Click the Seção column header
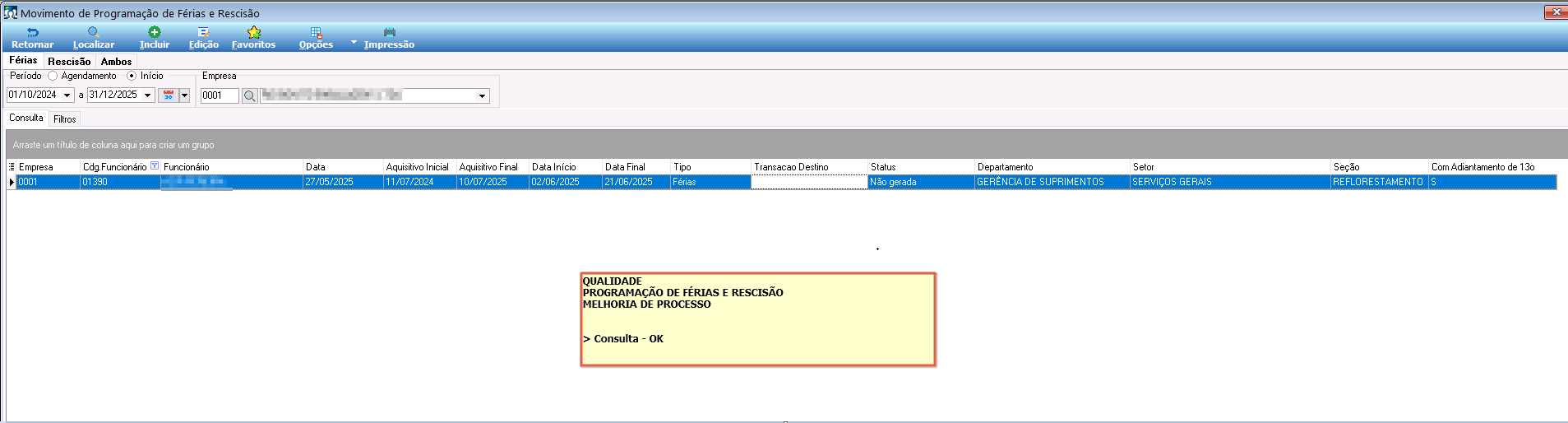Screen dimensions: 1568x423 [x=1380, y=167]
